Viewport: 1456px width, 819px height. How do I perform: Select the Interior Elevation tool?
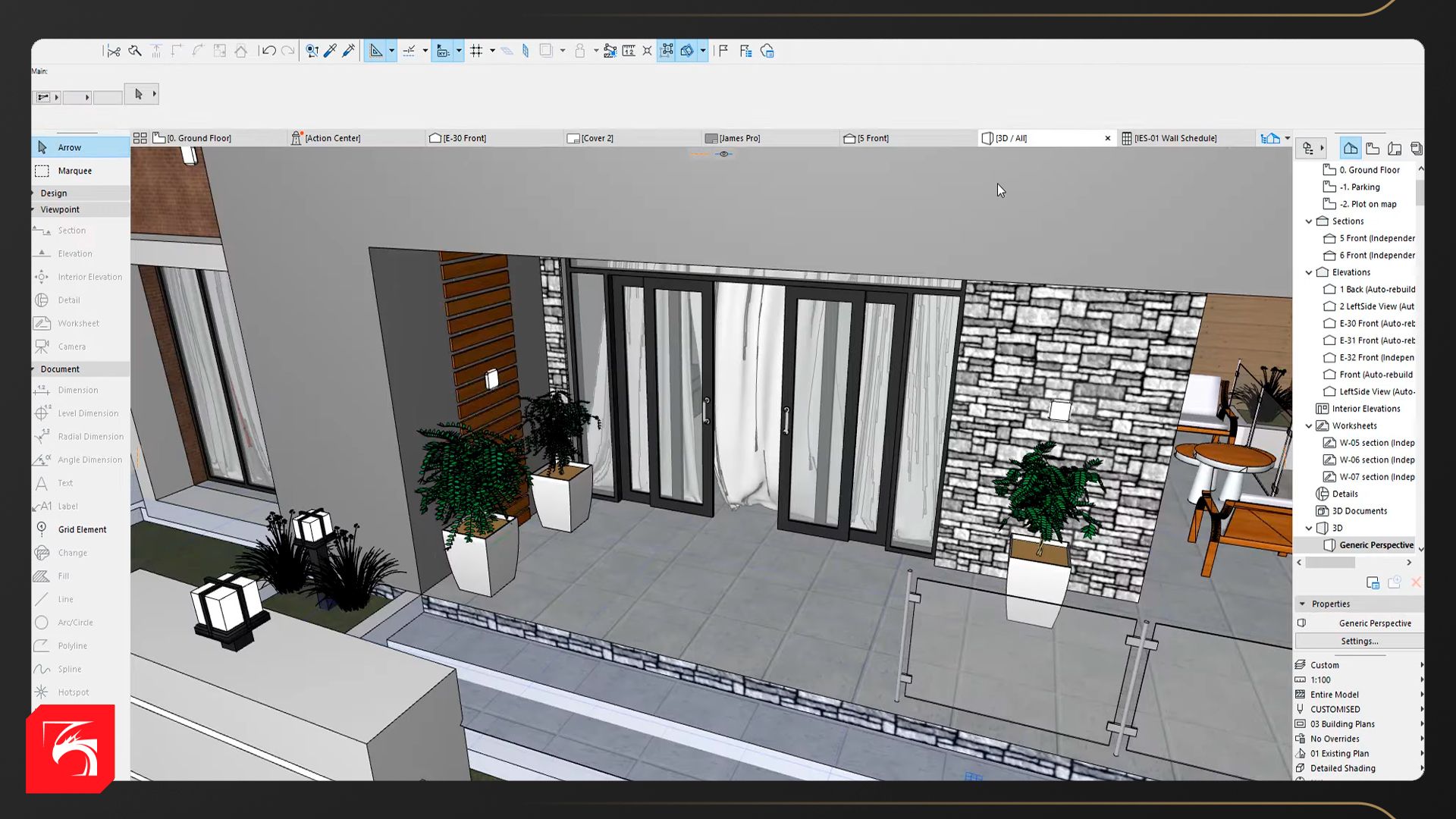coord(80,277)
